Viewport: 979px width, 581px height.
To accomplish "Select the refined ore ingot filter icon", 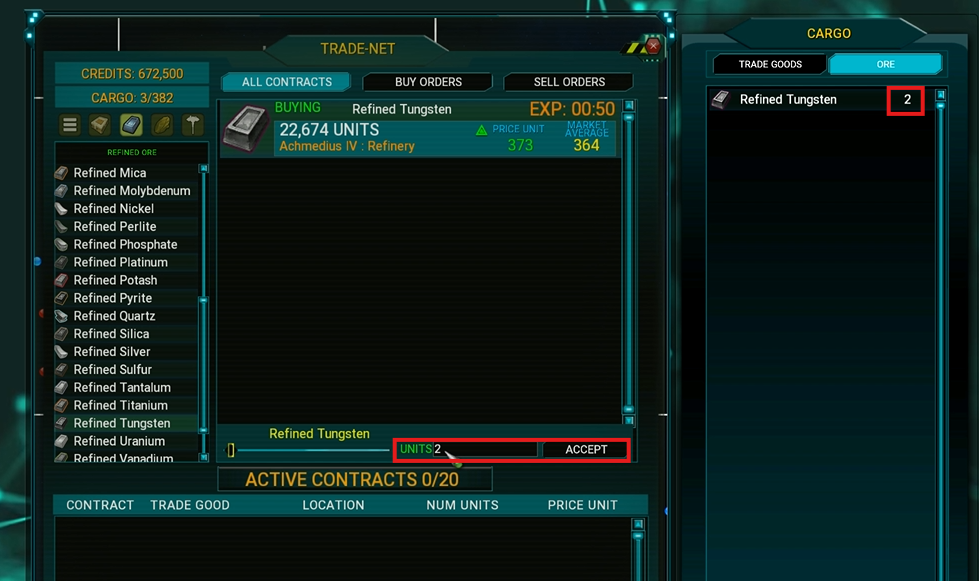I will (131, 125).
